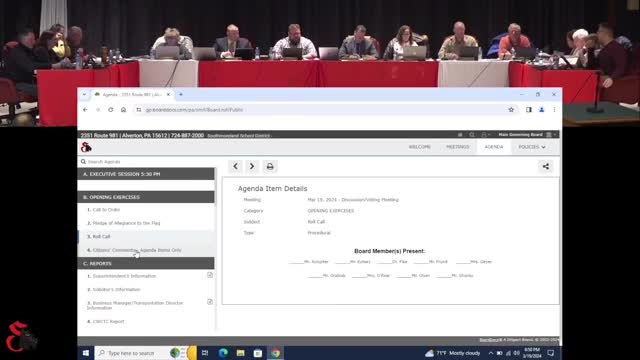Image resolution: width=640 pixels, height=360 pixels.
Task: Select the Roll Call agenda item
Action: point(146,236)
